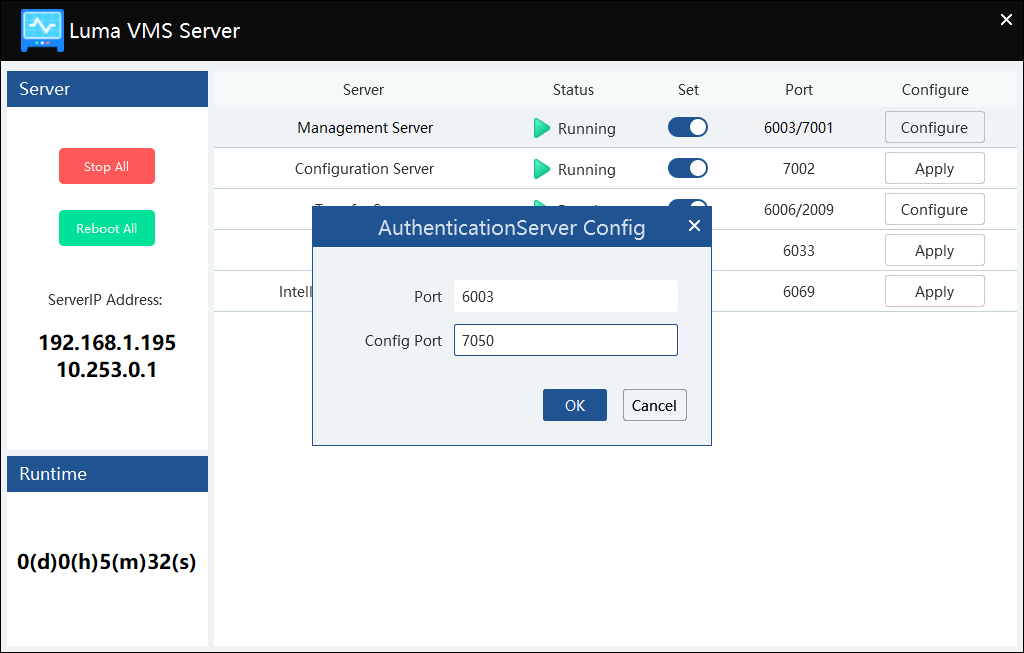Image resolution: width=1024 pixels, height=653 pixels.
Task: Click the Set column header
Action: [x=688, y=90]
